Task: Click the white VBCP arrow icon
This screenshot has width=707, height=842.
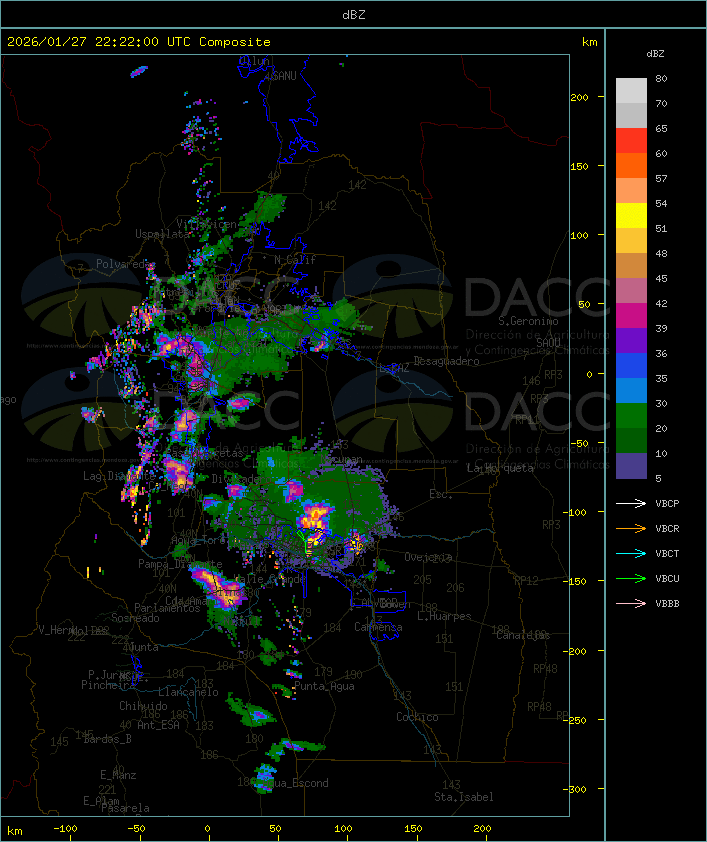Action: click(x=631, y=503)
